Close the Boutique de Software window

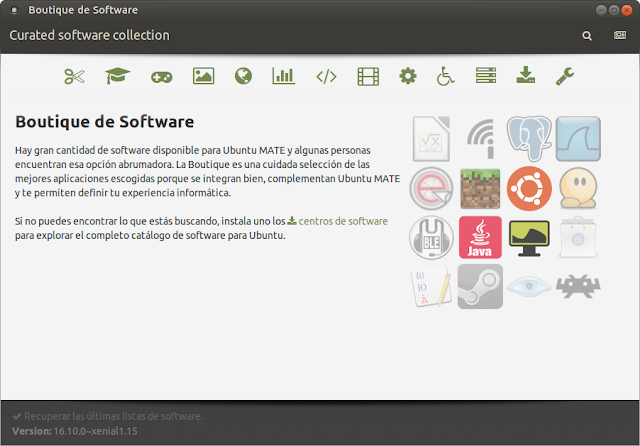(627, 10)
